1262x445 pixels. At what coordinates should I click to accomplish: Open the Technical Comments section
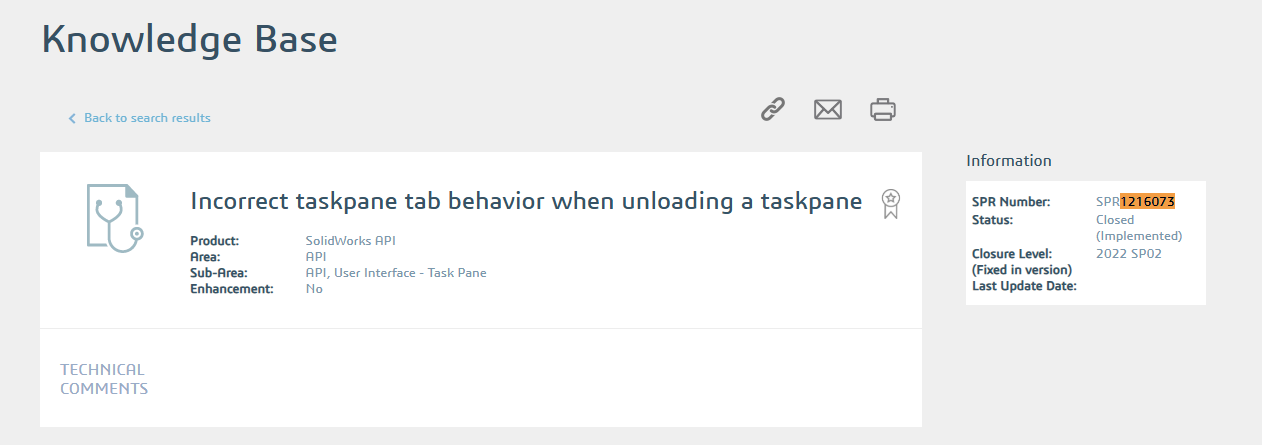tap(104, 379)
